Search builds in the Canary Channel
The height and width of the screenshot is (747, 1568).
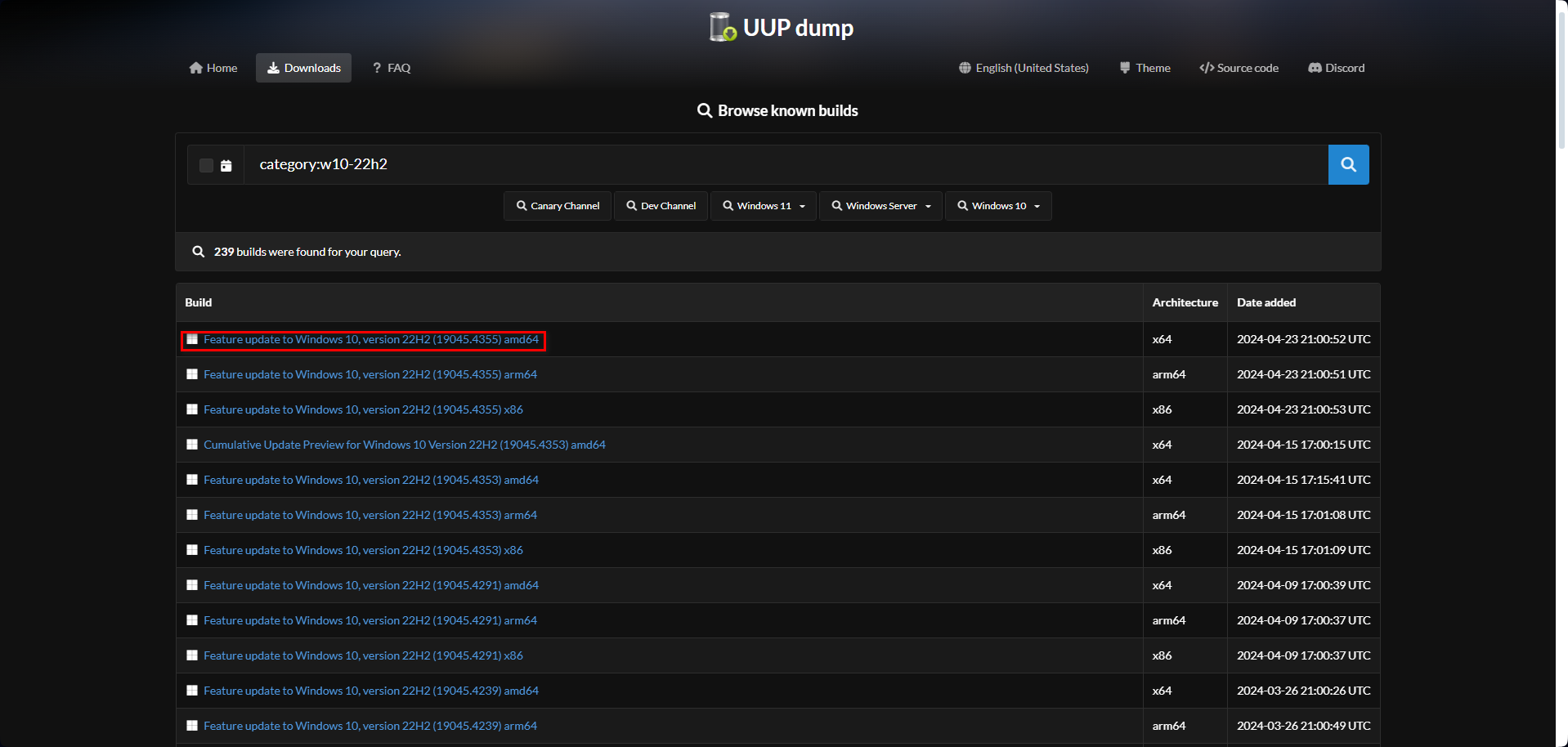coord(558,206)
